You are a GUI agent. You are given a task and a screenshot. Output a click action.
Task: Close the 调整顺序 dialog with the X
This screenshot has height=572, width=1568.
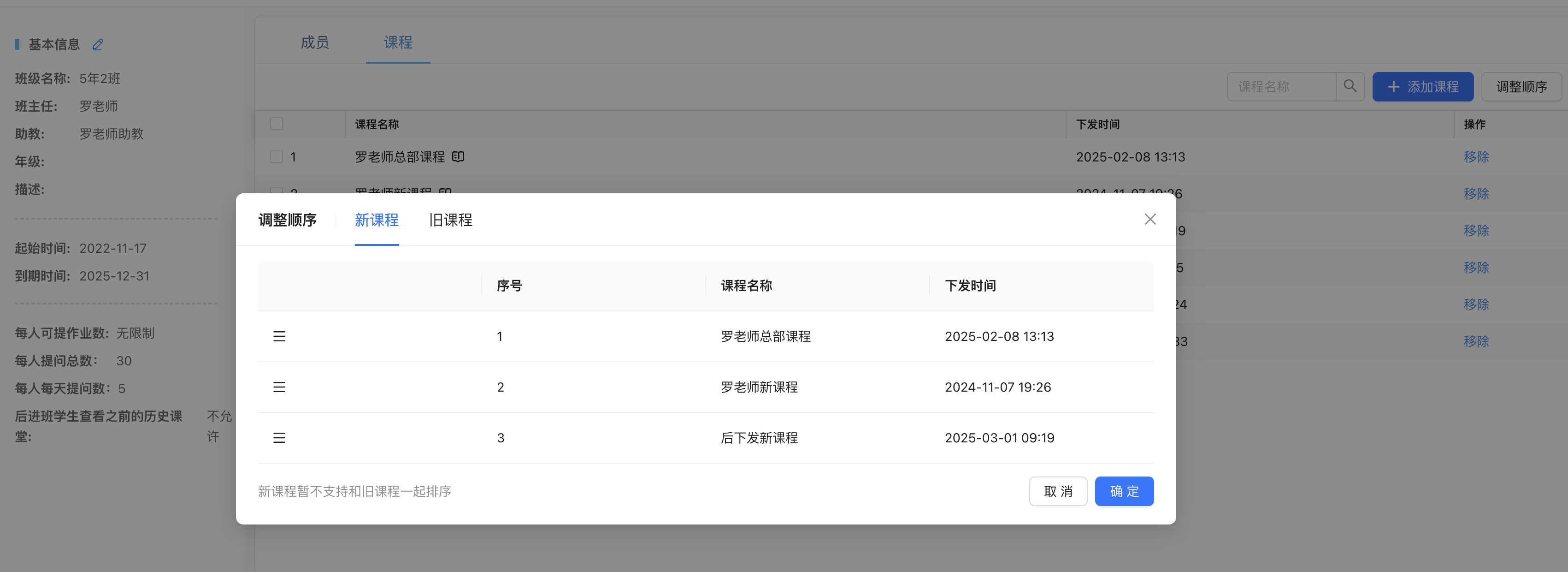point(1150,219)
